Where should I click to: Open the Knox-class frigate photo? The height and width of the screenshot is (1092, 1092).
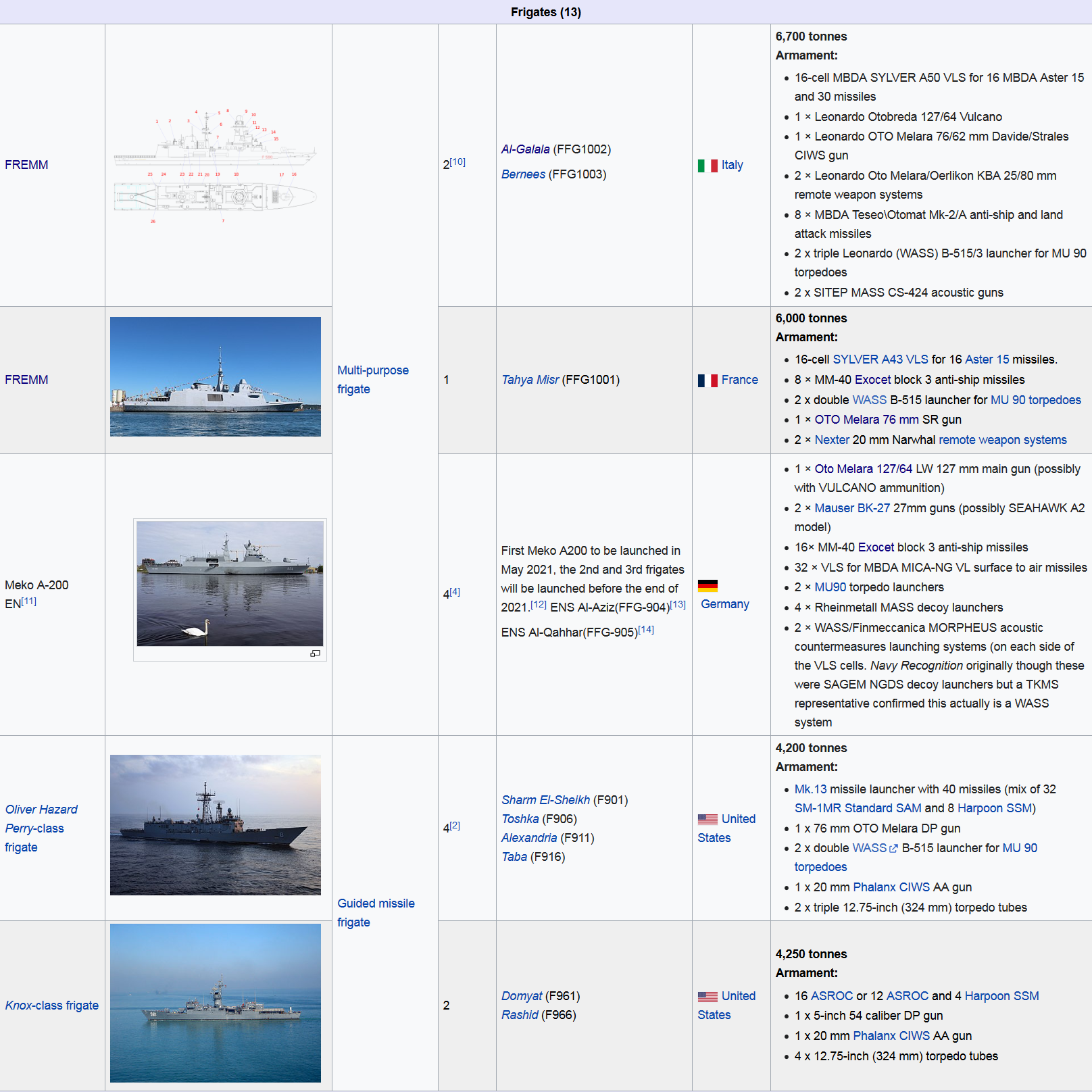216,1003
